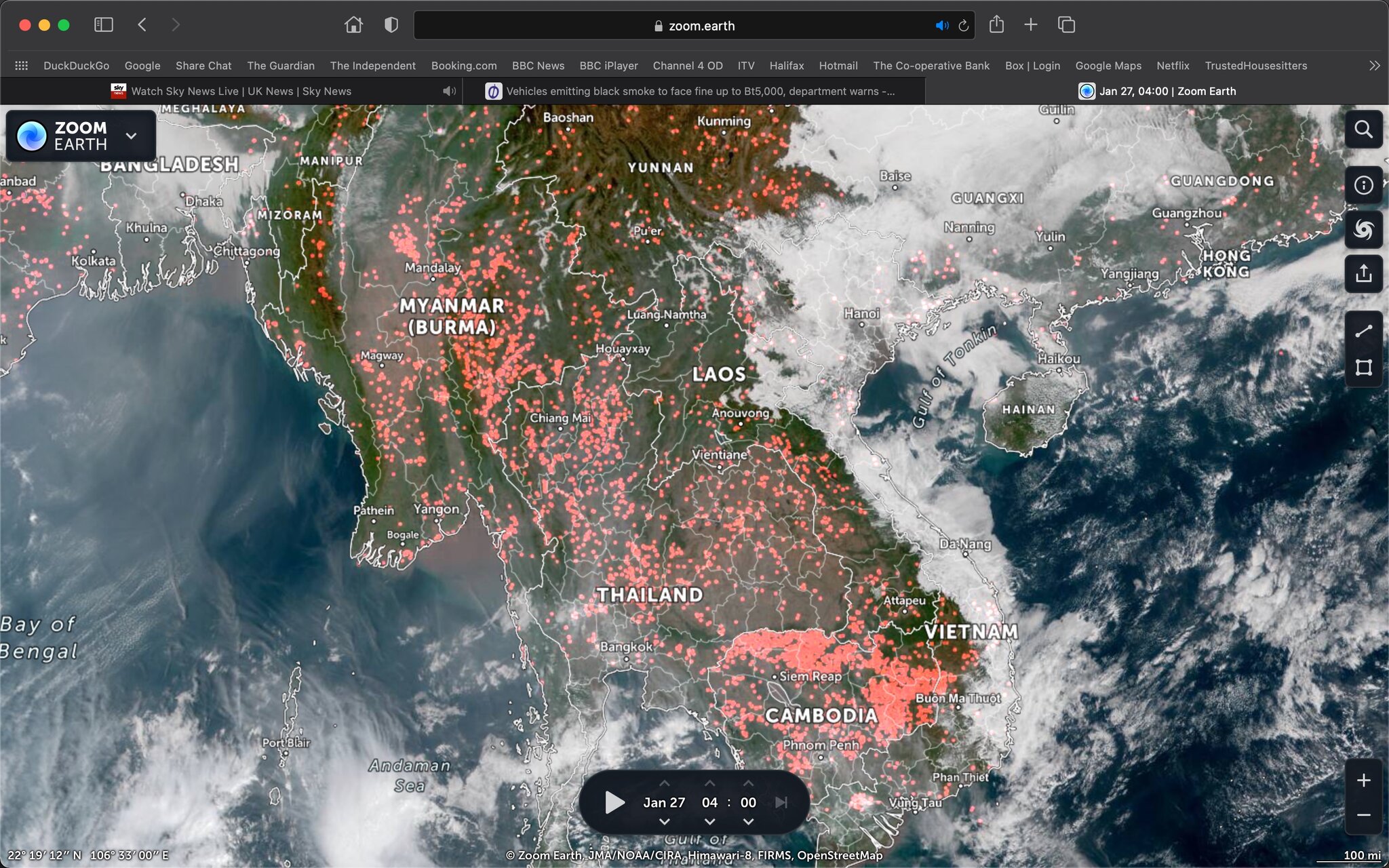Show more bookmarks with double chevron
Screen dimensions: 1389x868
[1374, 66]
